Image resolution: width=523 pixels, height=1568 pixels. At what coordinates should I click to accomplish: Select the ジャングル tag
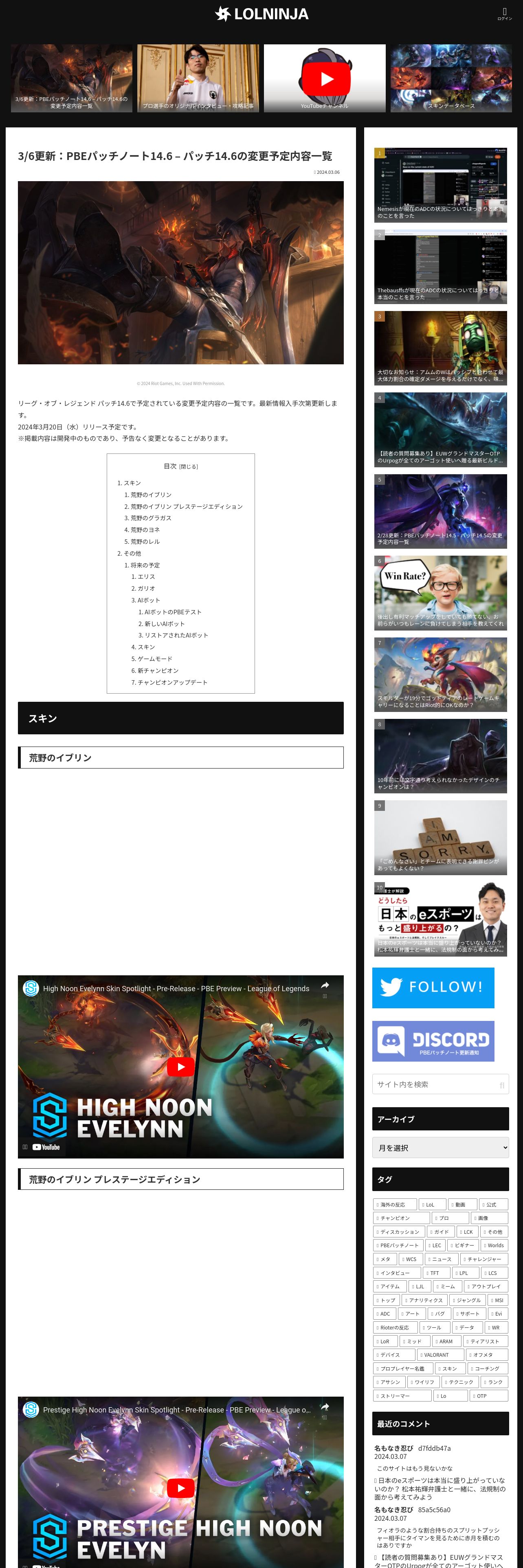[x=467, y=1300]
